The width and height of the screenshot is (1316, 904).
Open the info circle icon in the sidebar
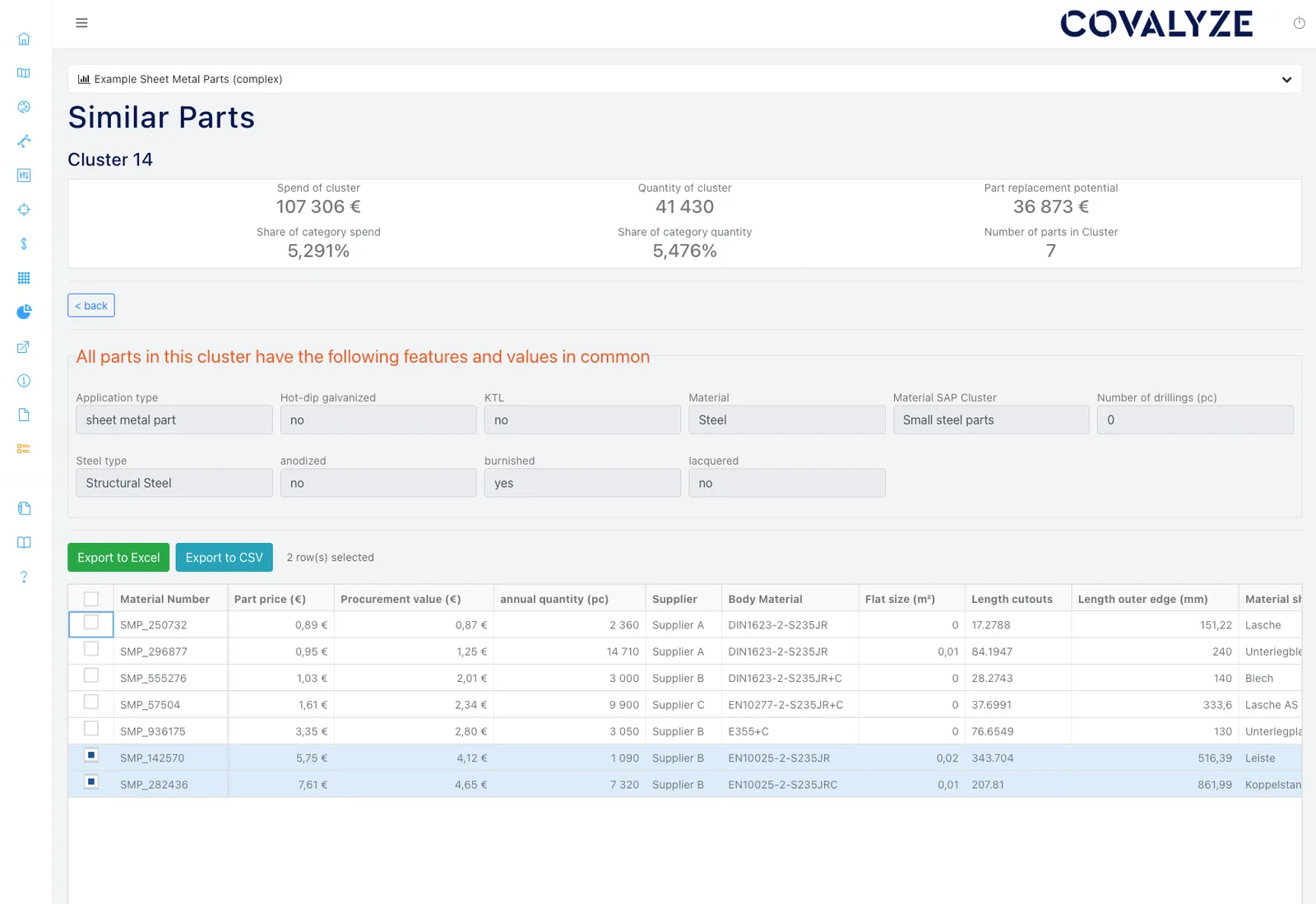point(24,381)
